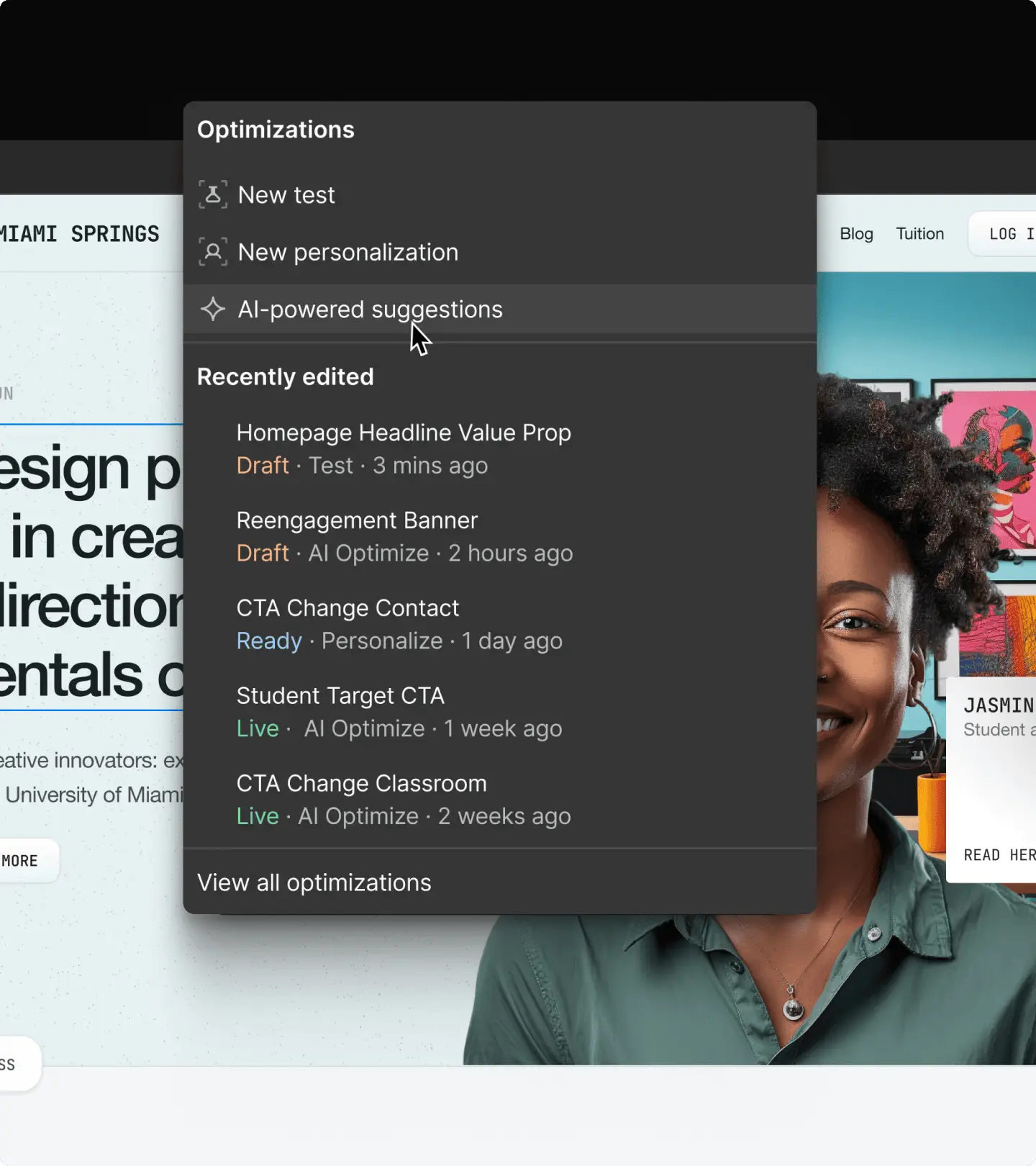This screenshot has width=1036, height=1166.
Task: Click View all optimizations
Action: coord(314,882)
